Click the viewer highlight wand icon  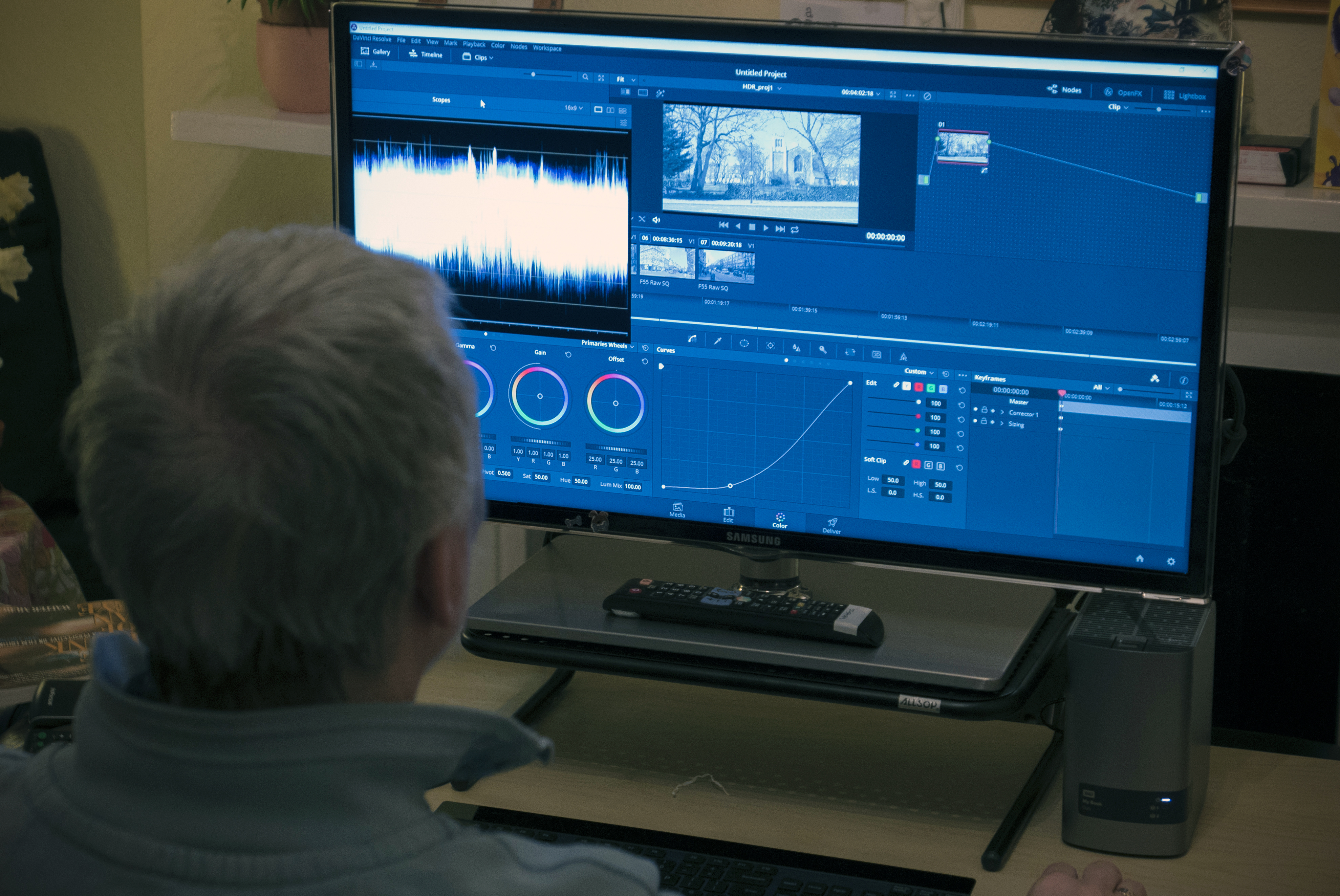pyautogui.click(x=660, y=92)
